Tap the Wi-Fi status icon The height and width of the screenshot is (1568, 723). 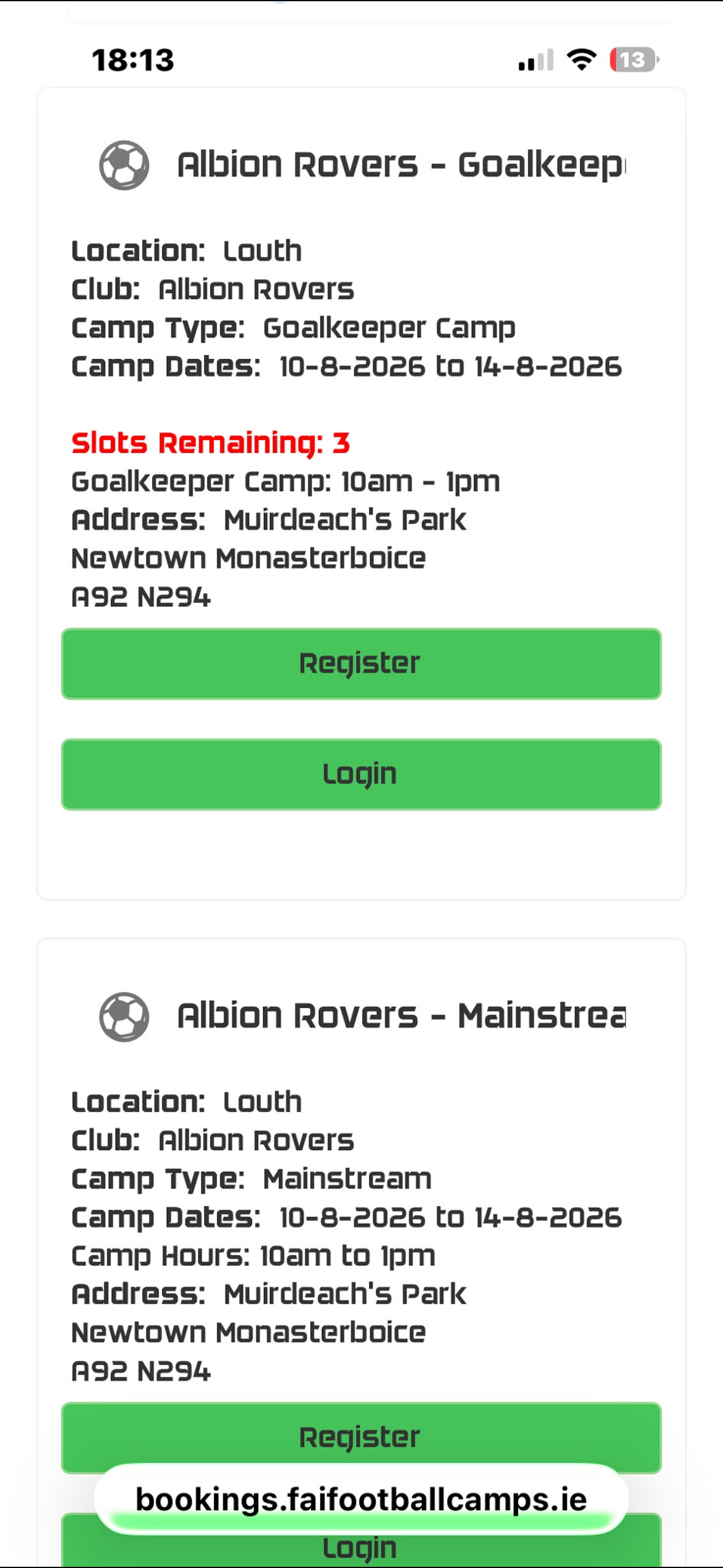click(x=581, y=60)
